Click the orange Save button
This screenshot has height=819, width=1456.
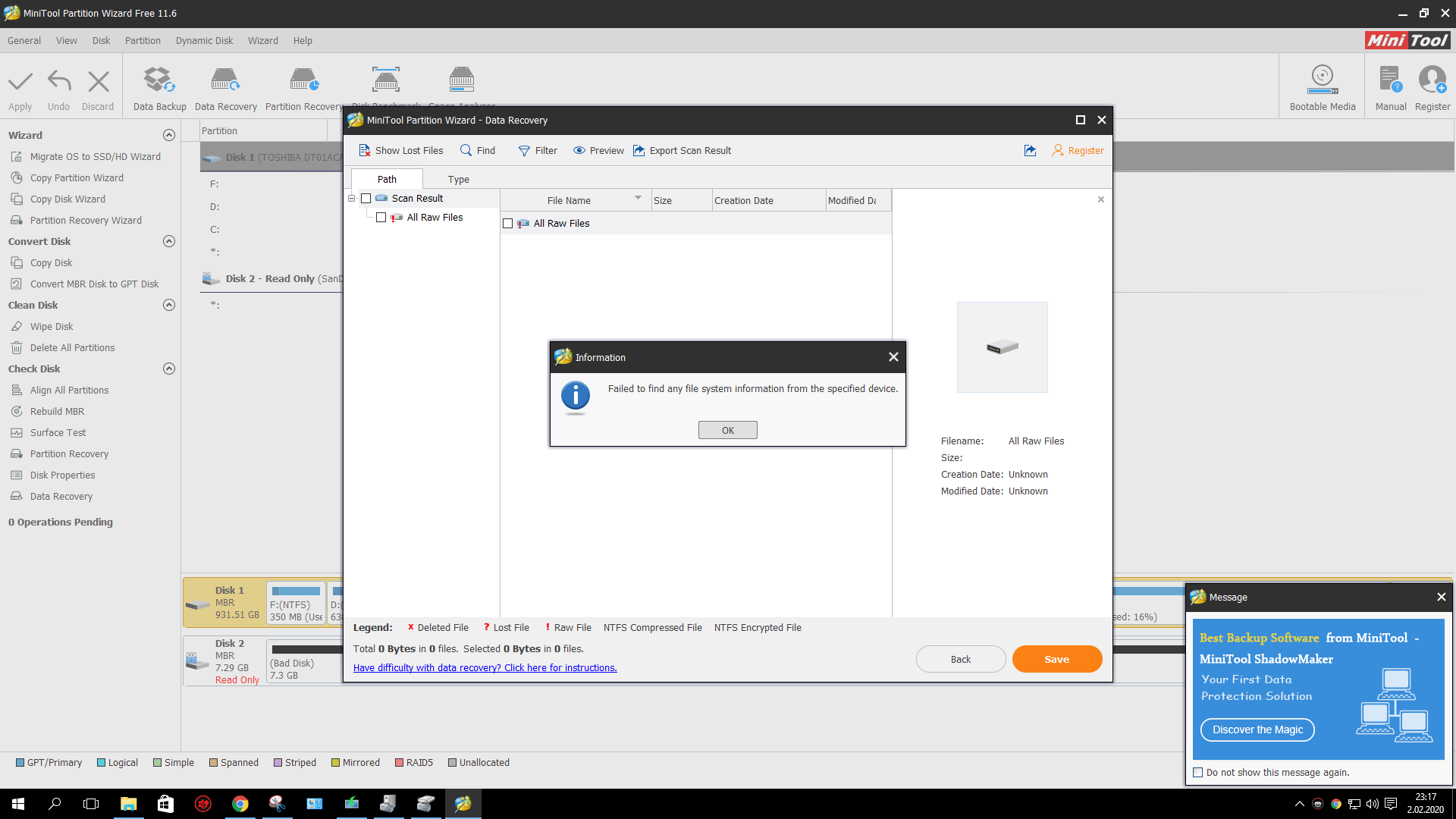(x=1056, y=660)
